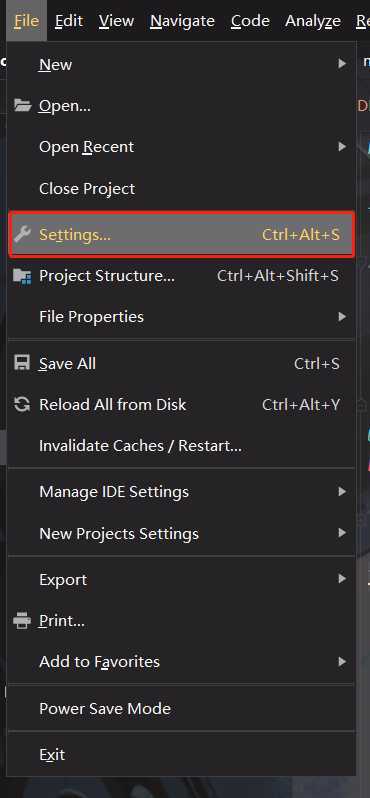Expand the New submenu arrow
The height and width of the screenshot is (798, 370).
click(x=342, y=64)
